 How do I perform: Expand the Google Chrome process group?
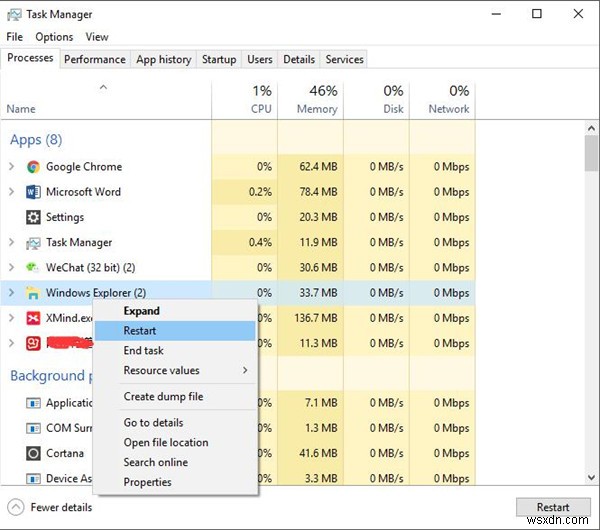click(11, 167)
